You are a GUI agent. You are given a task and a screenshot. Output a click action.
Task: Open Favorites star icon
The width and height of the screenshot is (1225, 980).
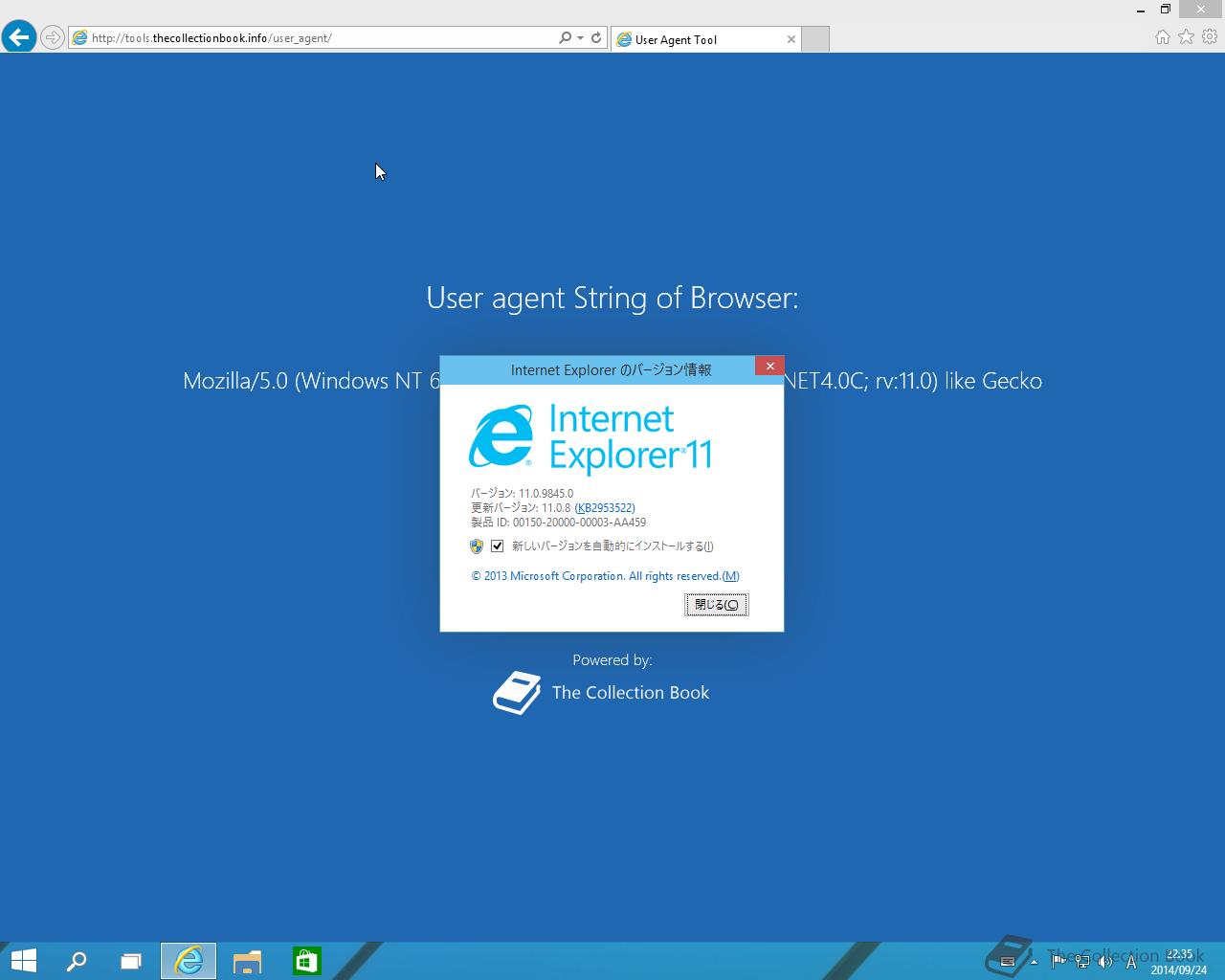(x=1187, y=37)
